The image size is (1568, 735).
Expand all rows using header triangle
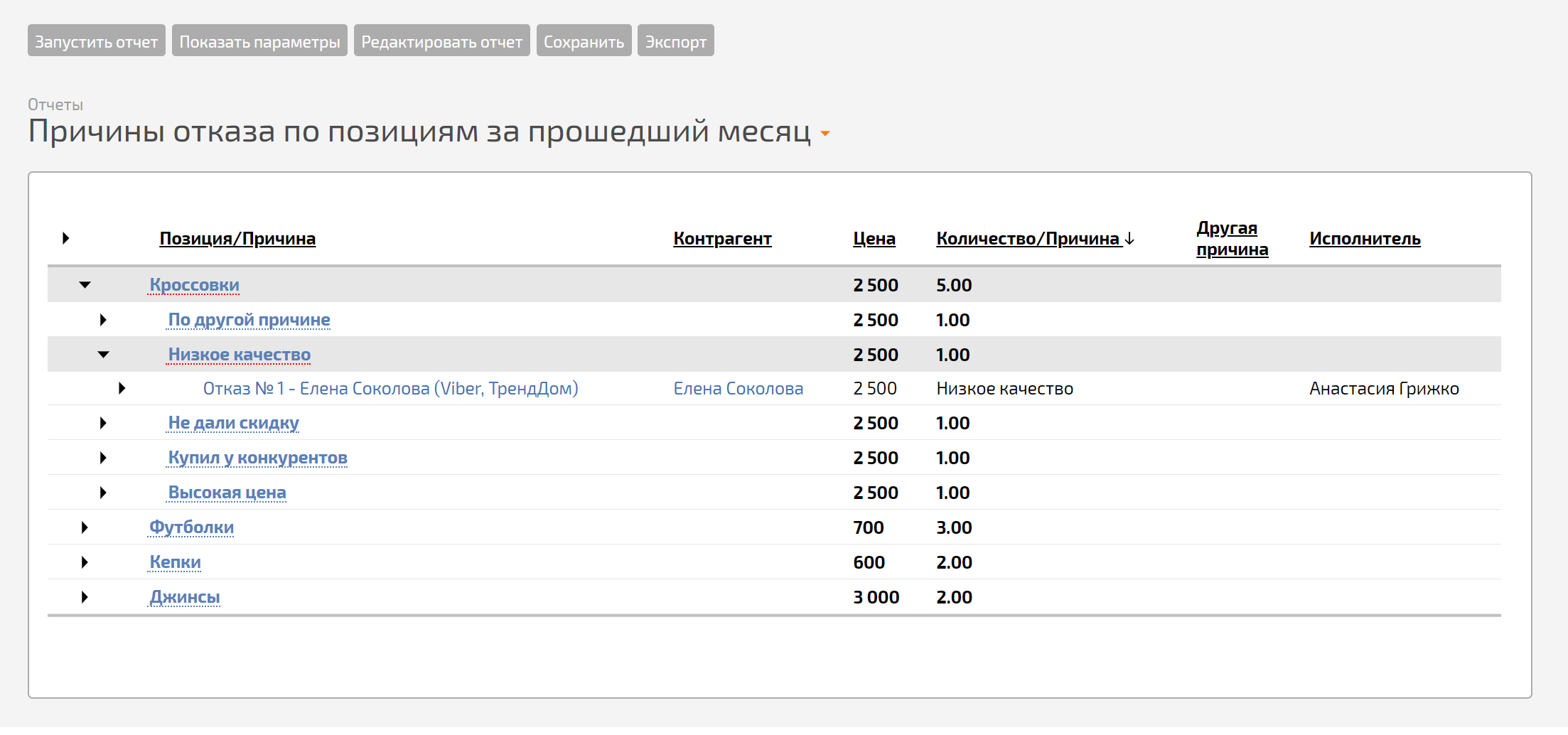(65, 238)
